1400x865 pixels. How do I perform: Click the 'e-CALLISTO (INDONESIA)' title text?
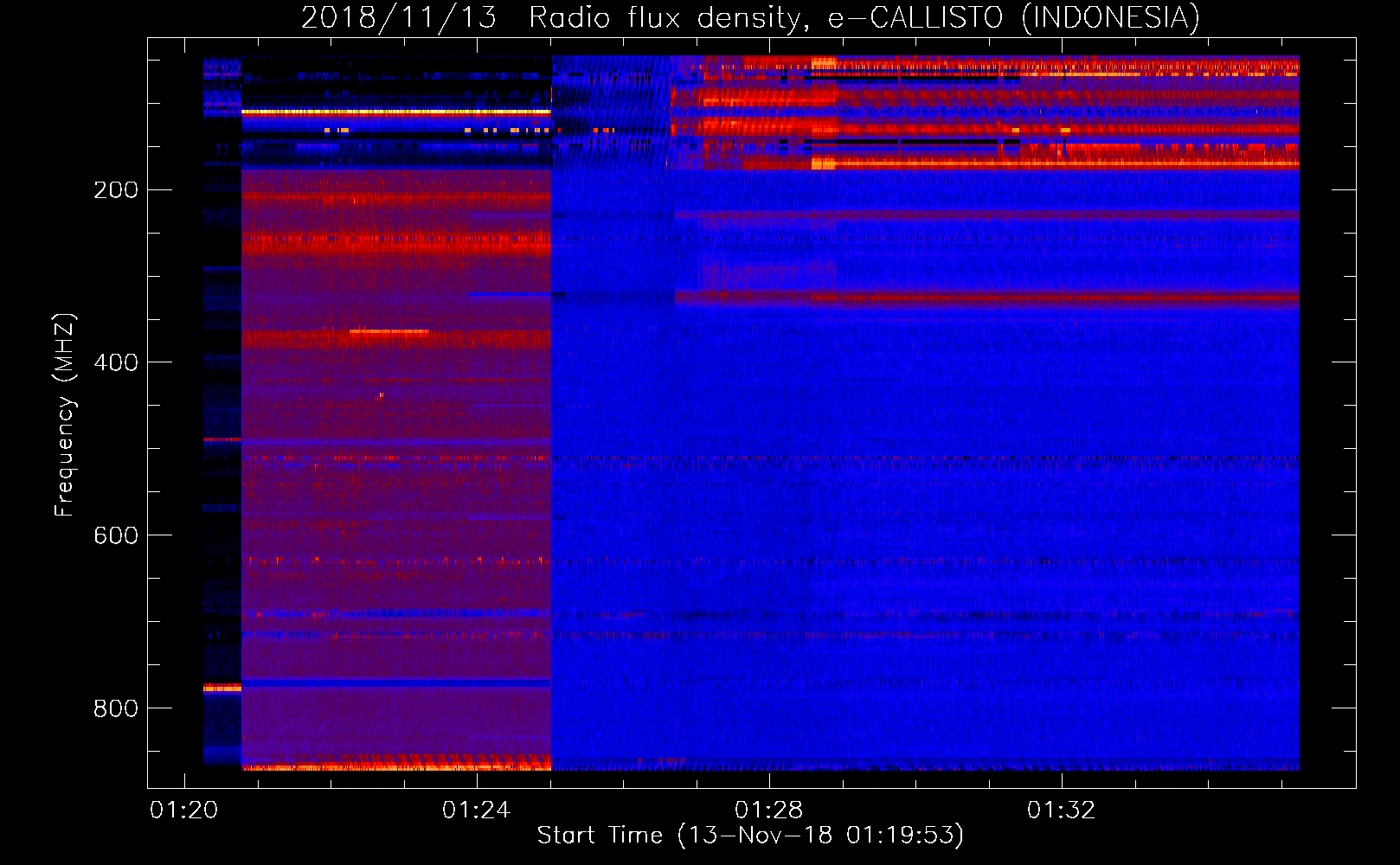tap(1013, 17)
